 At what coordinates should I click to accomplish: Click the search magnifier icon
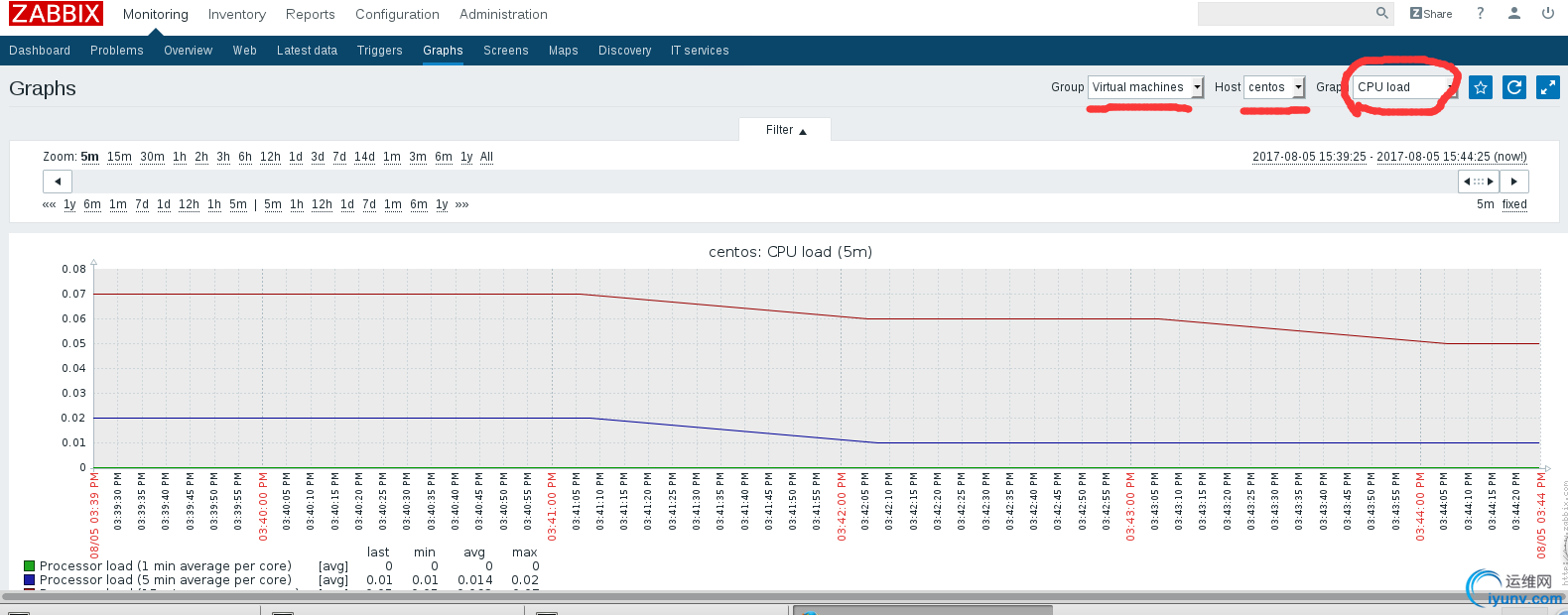(1381, 13)
